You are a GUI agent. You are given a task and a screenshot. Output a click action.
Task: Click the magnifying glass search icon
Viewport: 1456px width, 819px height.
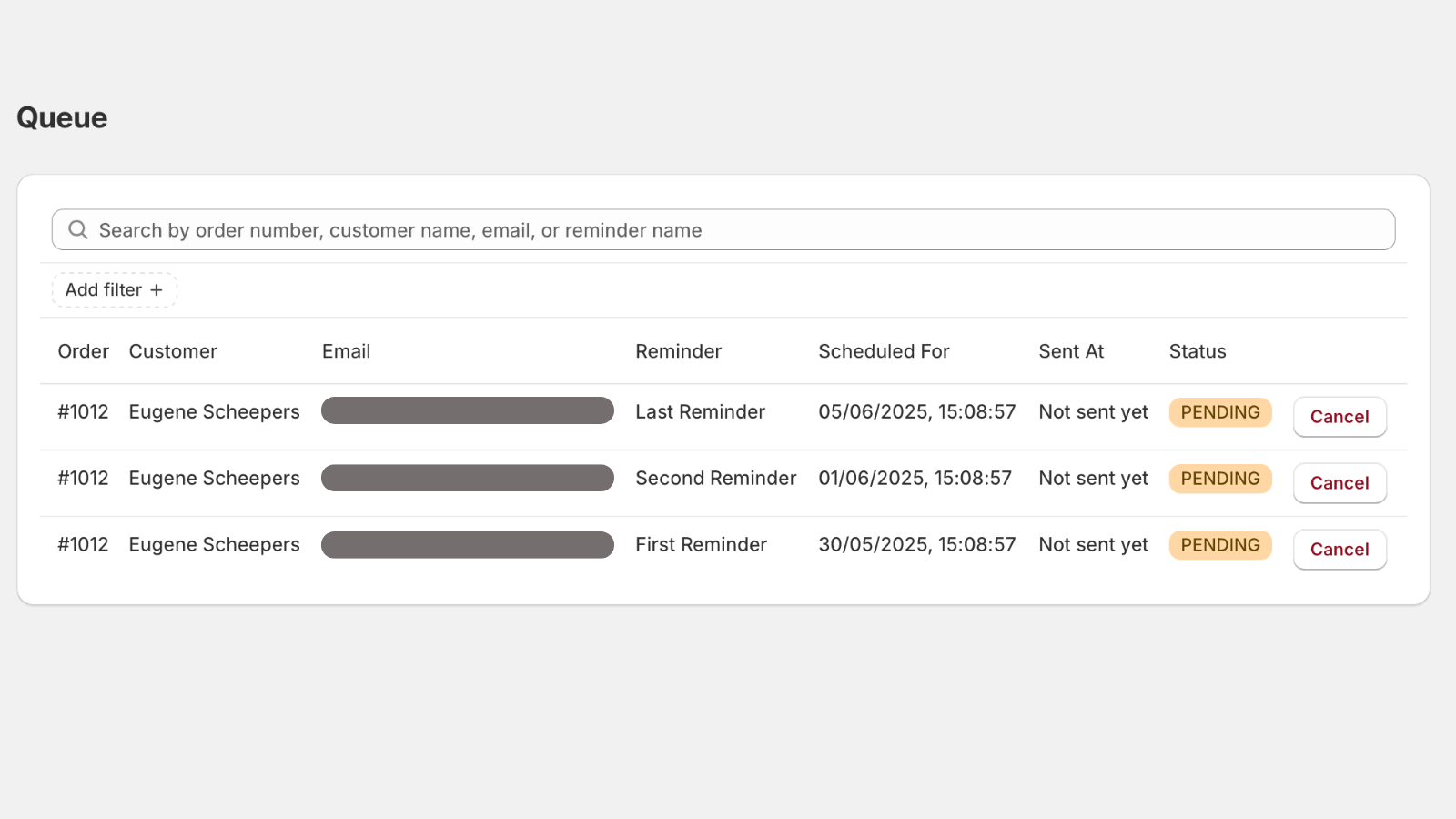point(78,230)
